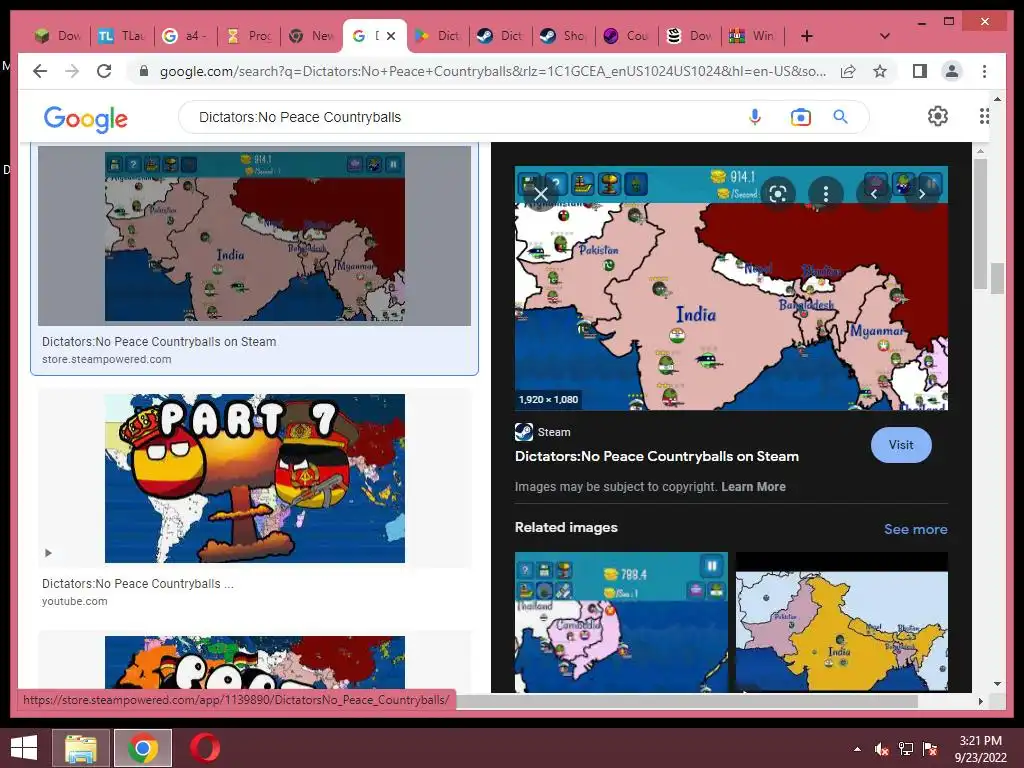
Task: Click the Visit button
Action: [x=901, y=445]
